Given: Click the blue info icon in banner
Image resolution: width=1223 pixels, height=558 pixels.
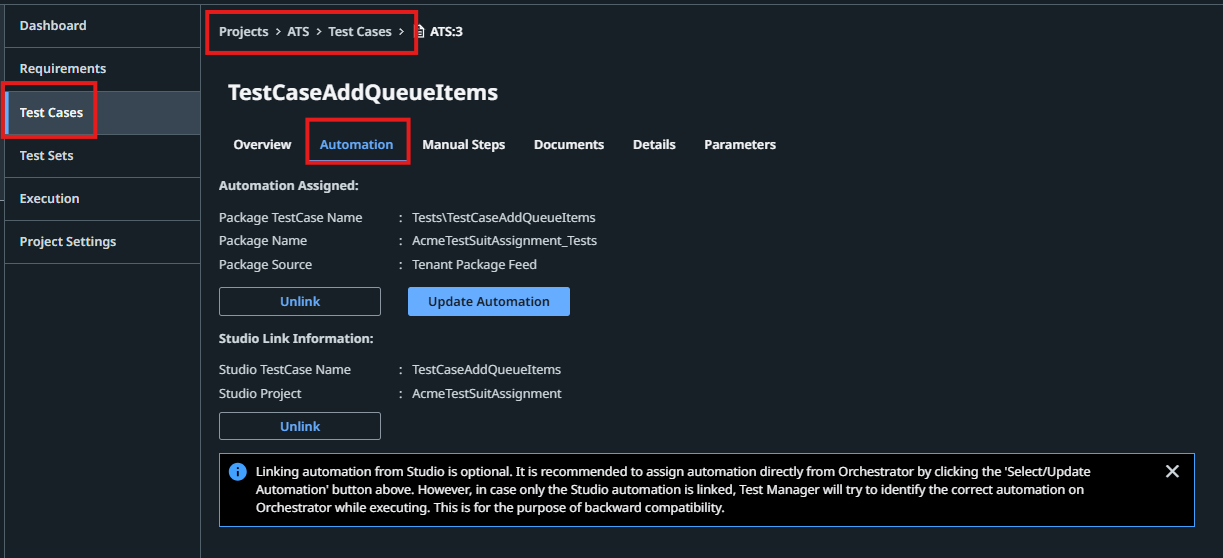Looking at the screenshot, I should coord(237,471).
